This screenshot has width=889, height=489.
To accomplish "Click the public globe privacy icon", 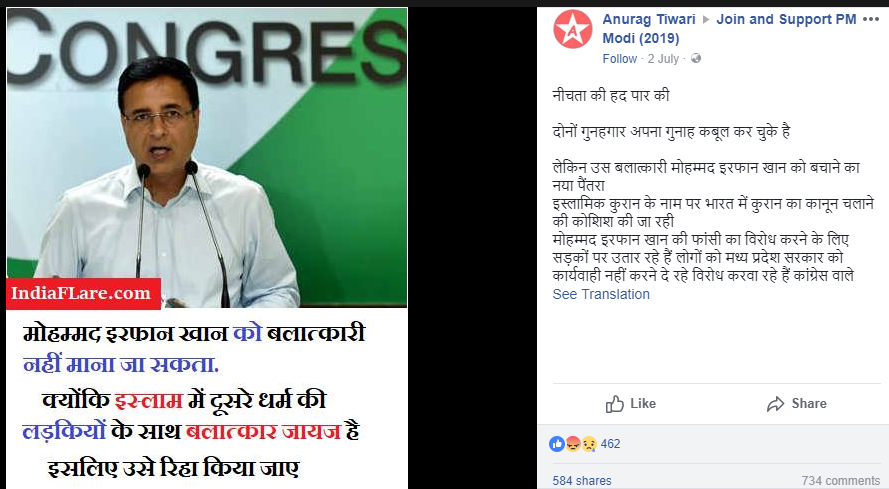I will click(x=696, y=58).
